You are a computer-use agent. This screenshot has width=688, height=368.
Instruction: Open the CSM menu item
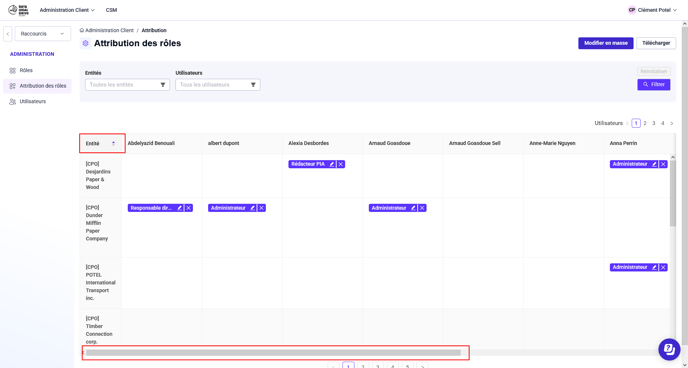[x=111, y=10]
